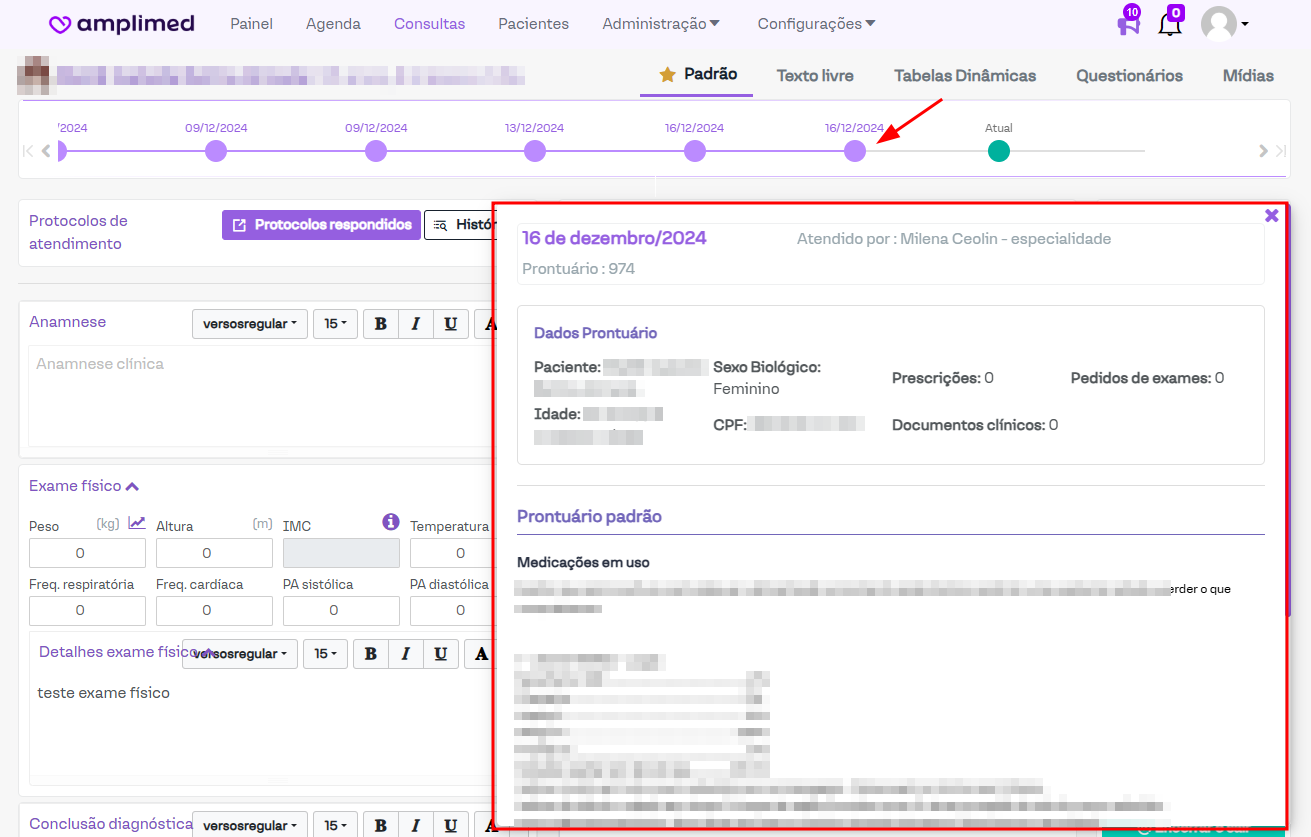
Task: Jump to last timeline entry arrow
Action: tap(1280, 151)
